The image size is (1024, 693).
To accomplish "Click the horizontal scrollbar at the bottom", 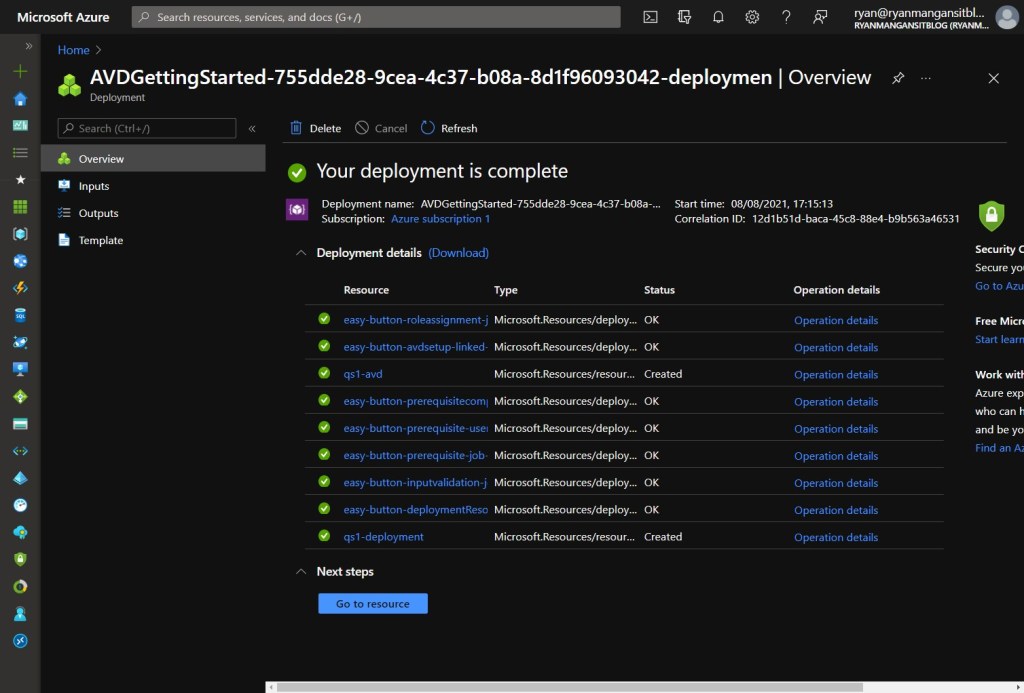I will click(570, 687).
